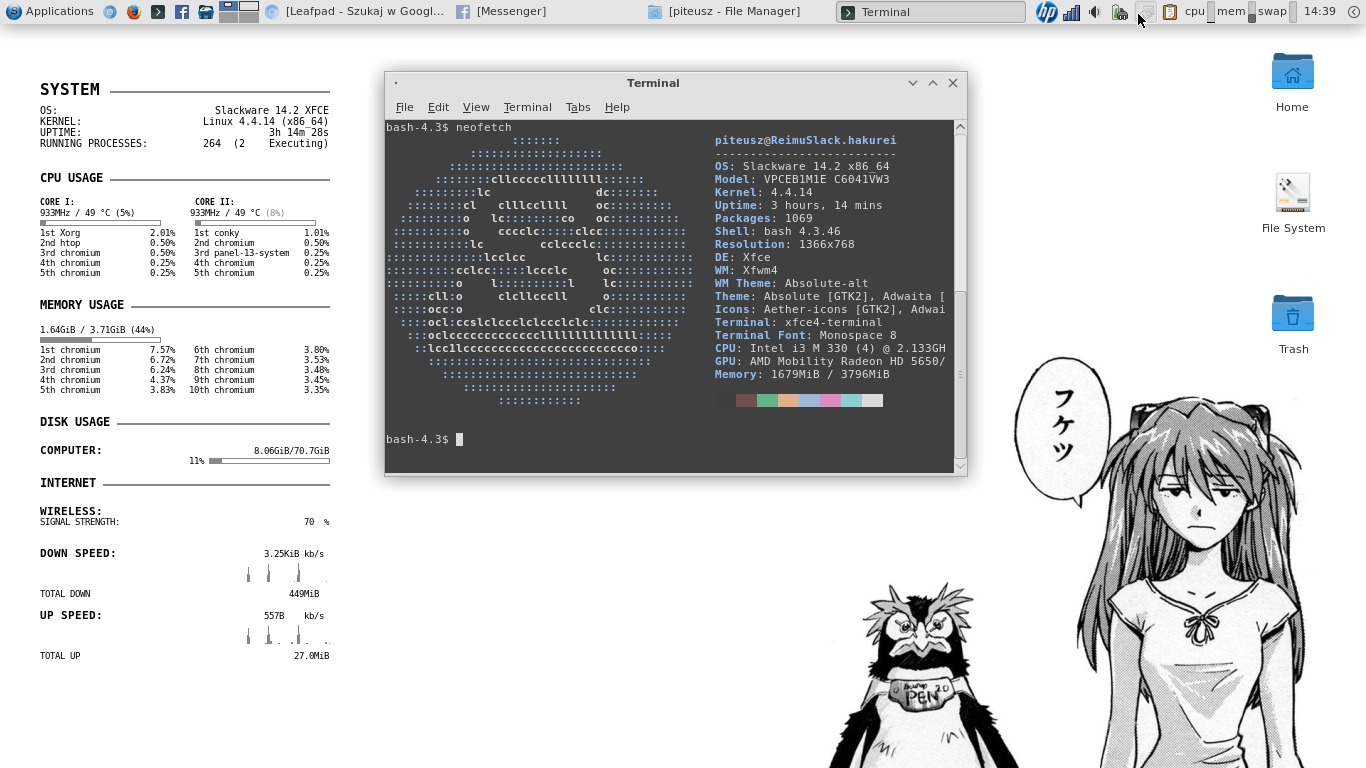
Task: Expand the panel's hidden-items arrow beside clock
Action: pos(1354,12)
